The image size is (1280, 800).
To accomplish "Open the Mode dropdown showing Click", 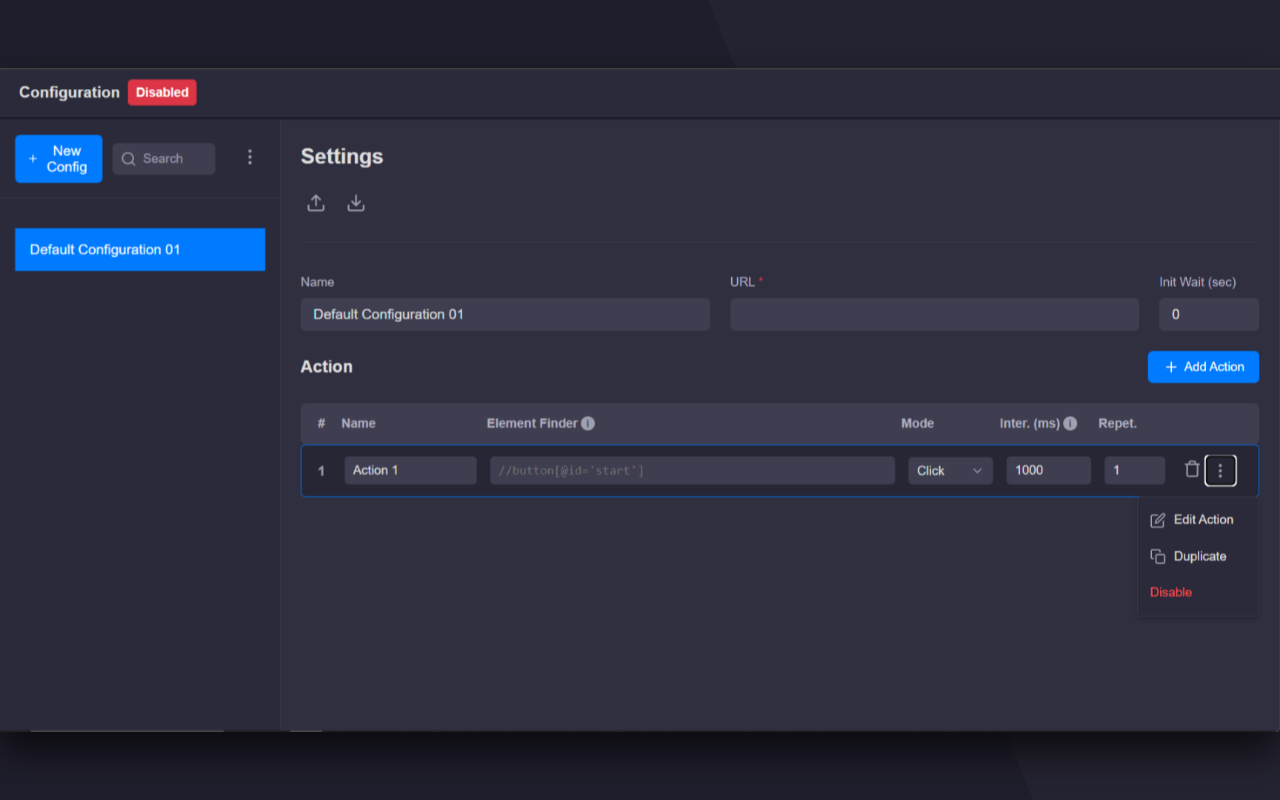I will point(950,470).
